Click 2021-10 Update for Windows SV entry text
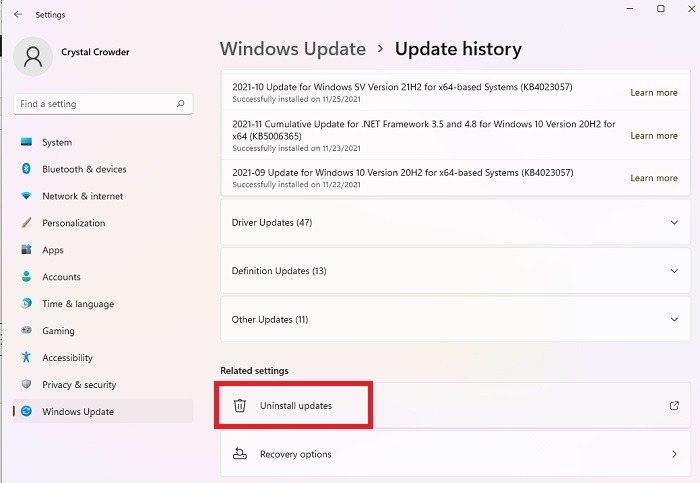 402,87
